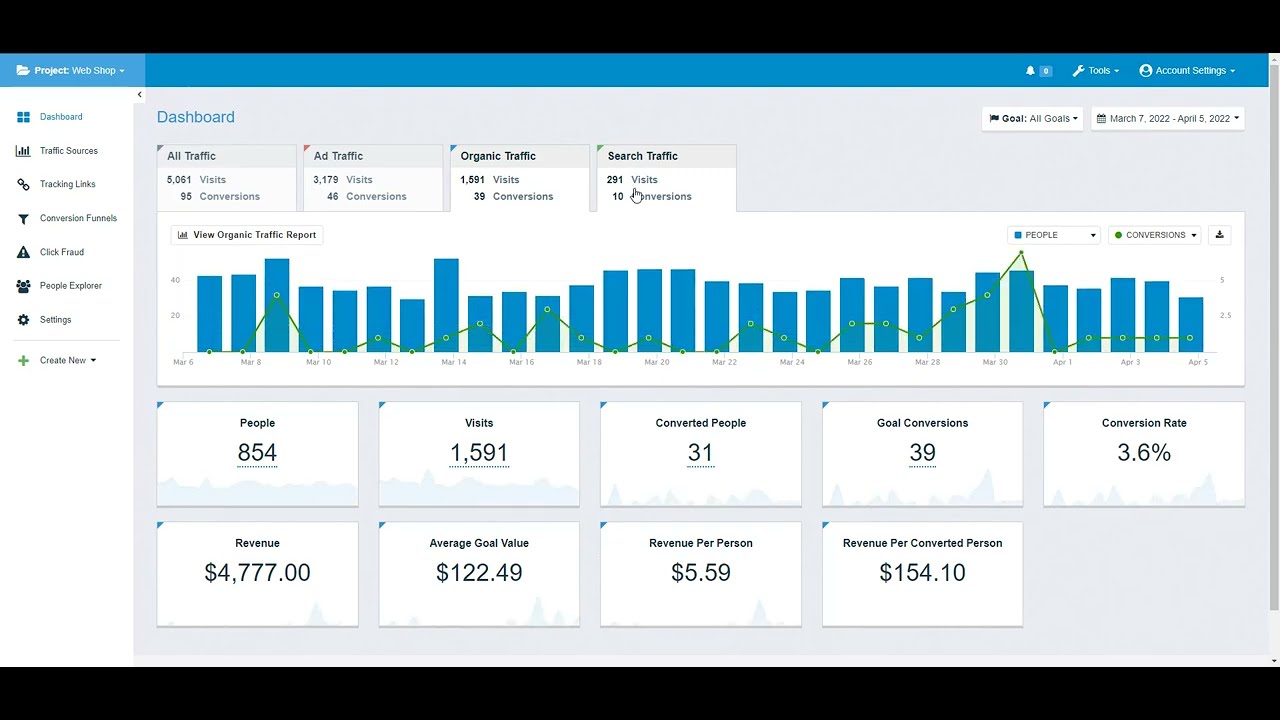Click View Organic Traffic Report button

(247, 235)
